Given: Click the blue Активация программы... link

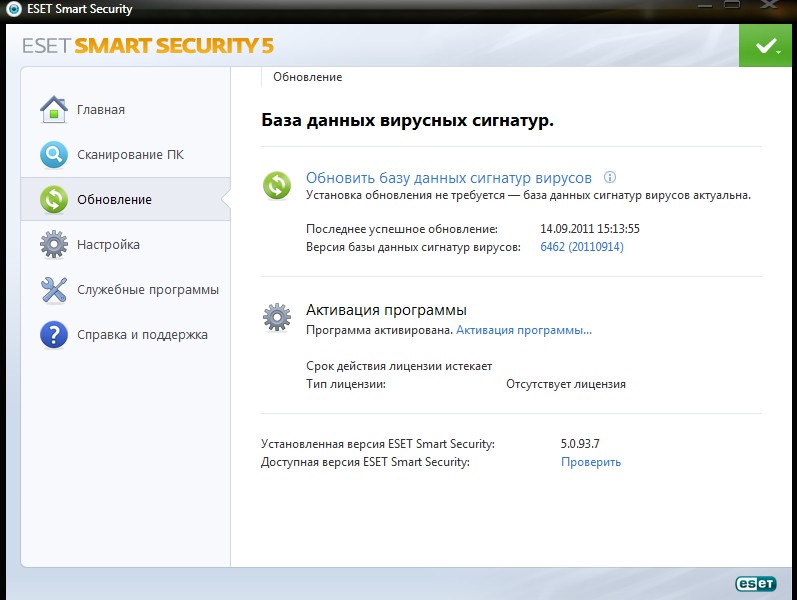Looking at the screenshot, I should [x=524, y=330].
